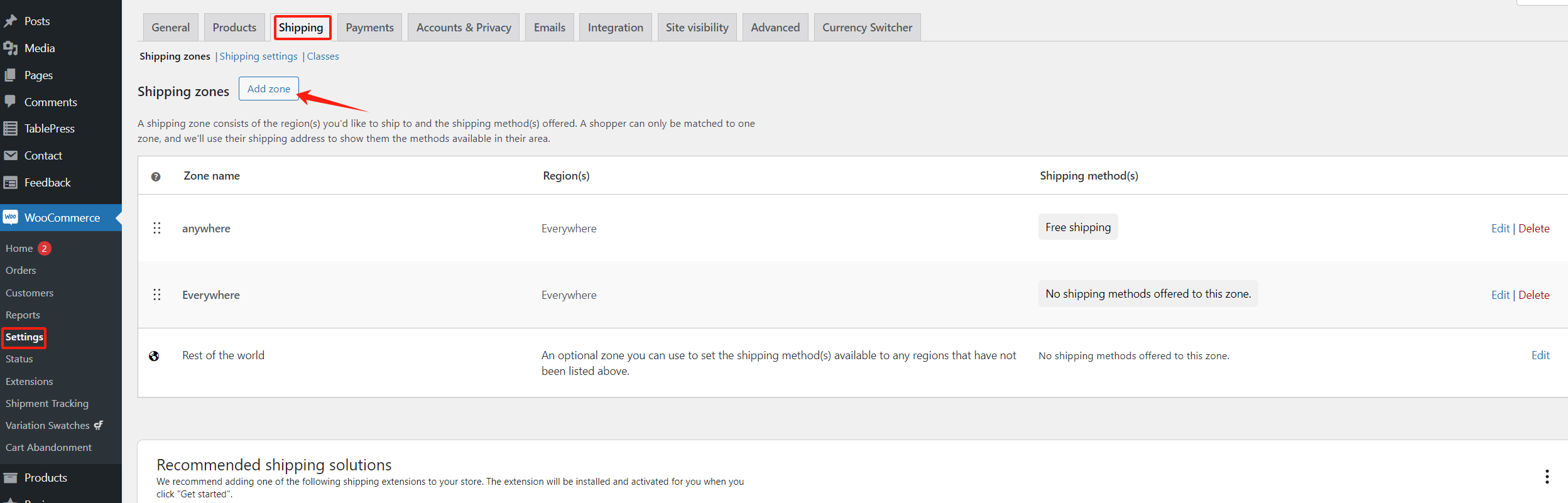
Task: Click the Media icon in sidebar
Action: point(10,48)
